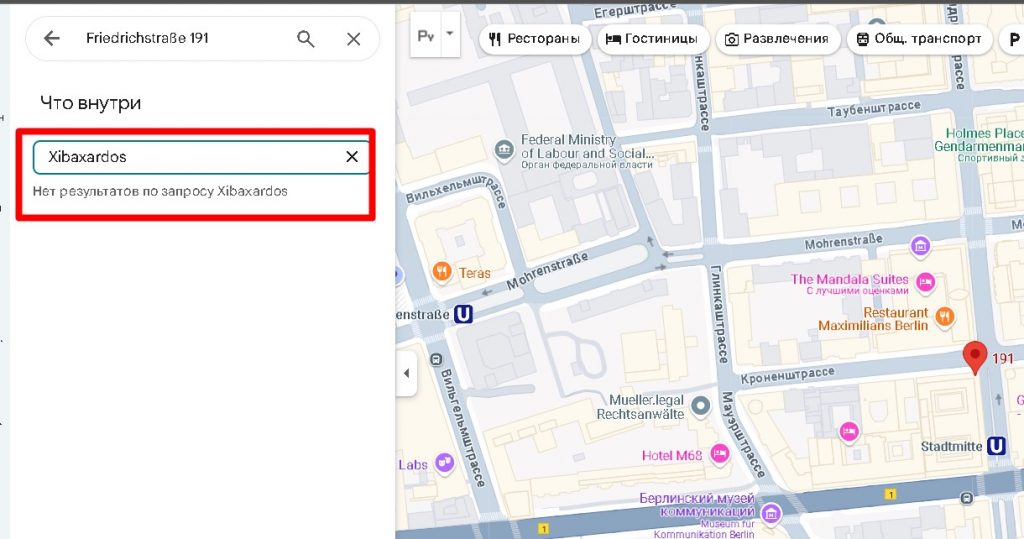Go back with the arrow in search bar

pos(52,39)
